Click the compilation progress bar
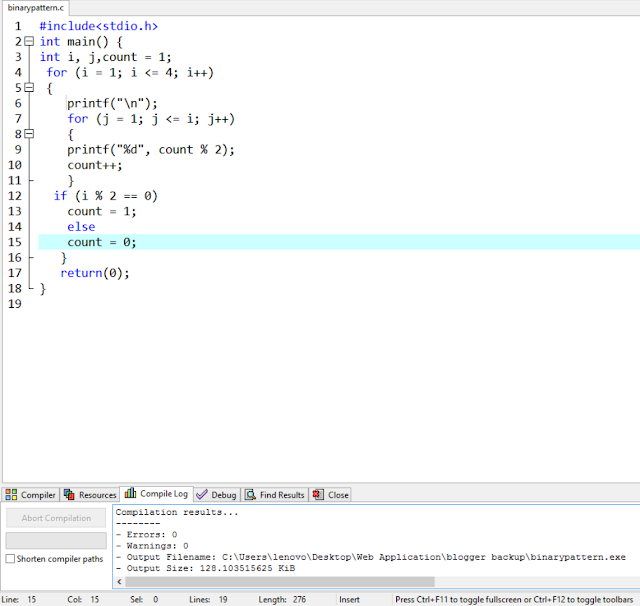Image resolution: width=640 pixels, height=606 pixels. point(56,540)
